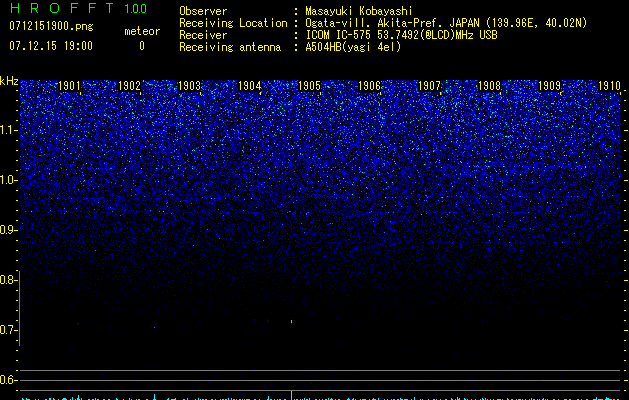Click the 1907 time marker

point(429,86)
